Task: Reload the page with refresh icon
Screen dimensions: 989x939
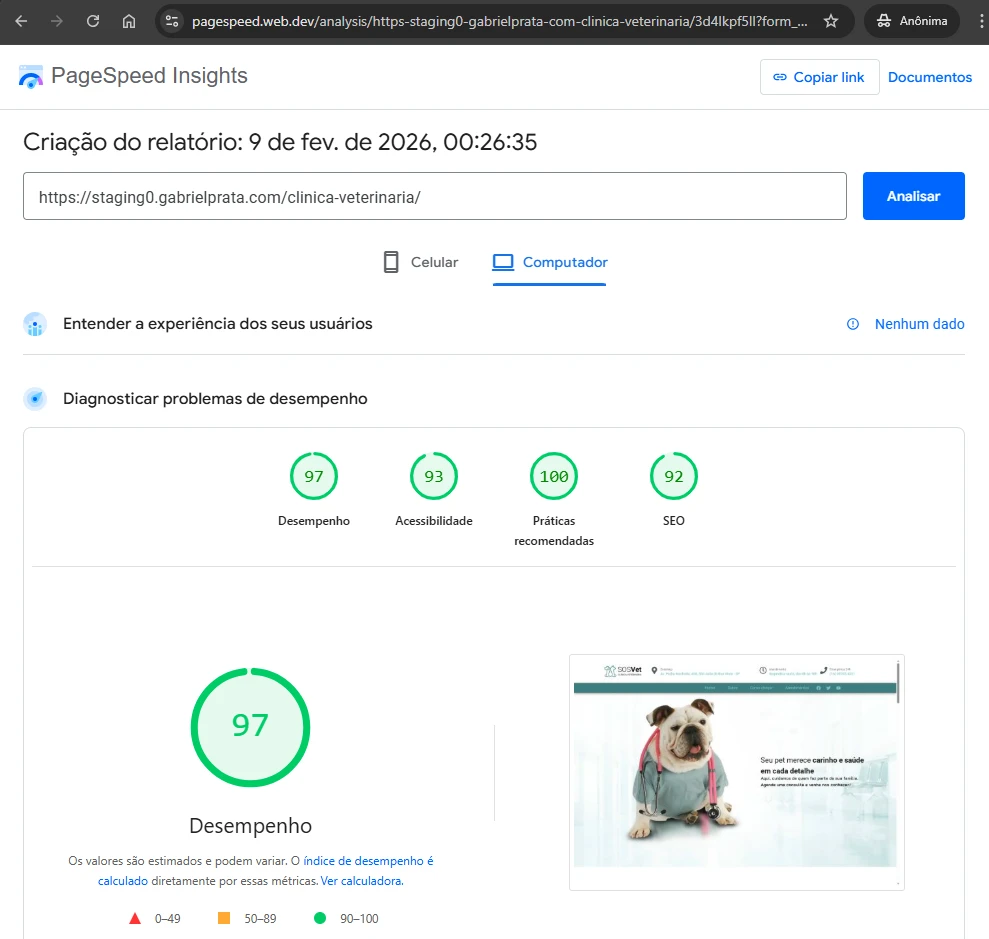Action: click(92, 21)
